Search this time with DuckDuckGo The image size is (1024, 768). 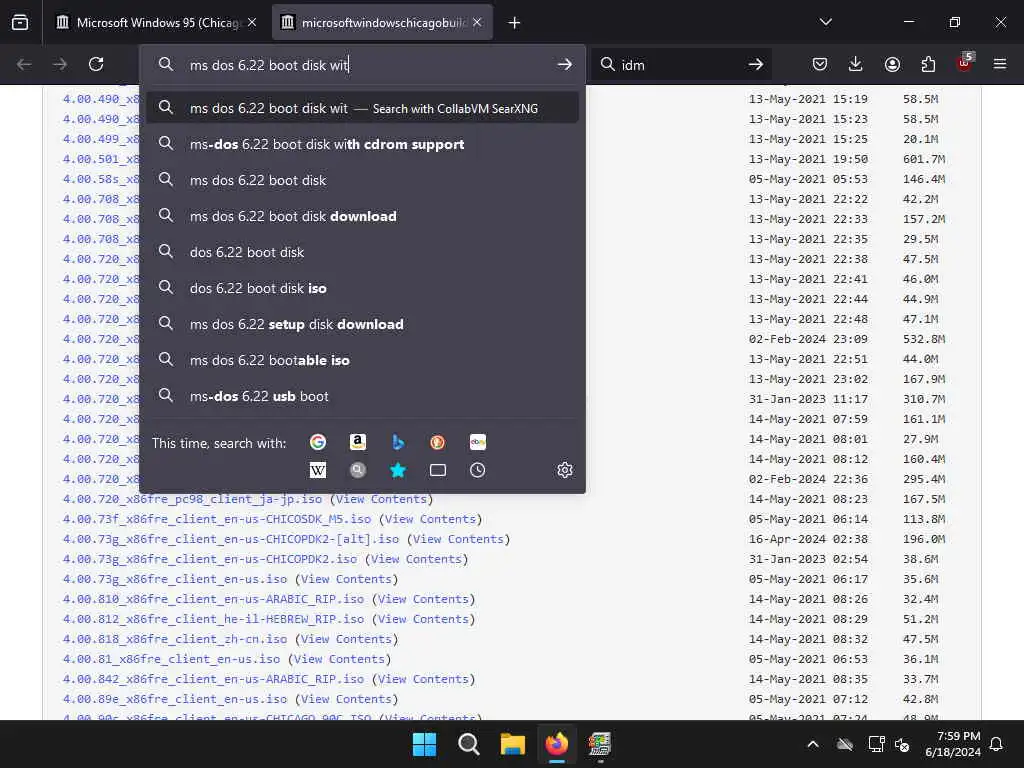pos(438,442)
